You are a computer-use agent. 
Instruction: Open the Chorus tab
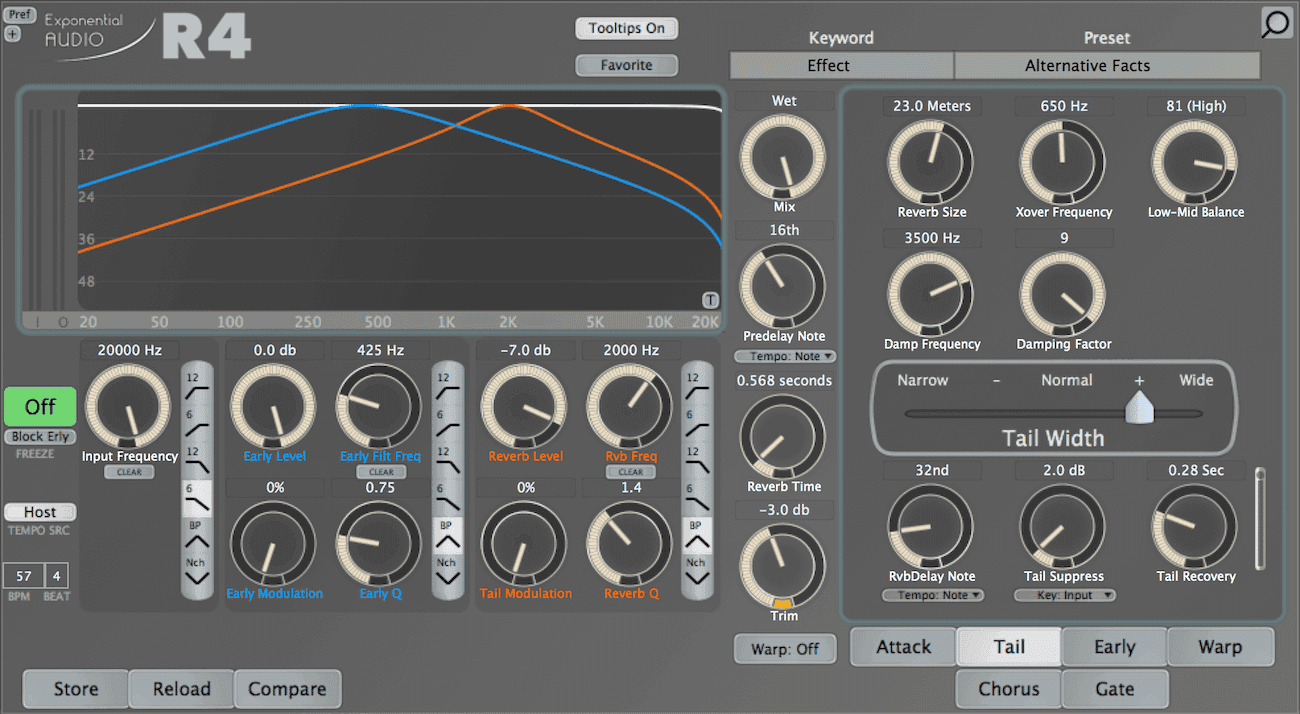tap(1009, 689)
